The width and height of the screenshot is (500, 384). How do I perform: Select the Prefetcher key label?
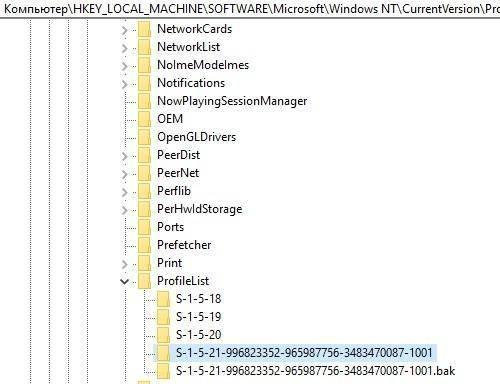tap(184, 245)
